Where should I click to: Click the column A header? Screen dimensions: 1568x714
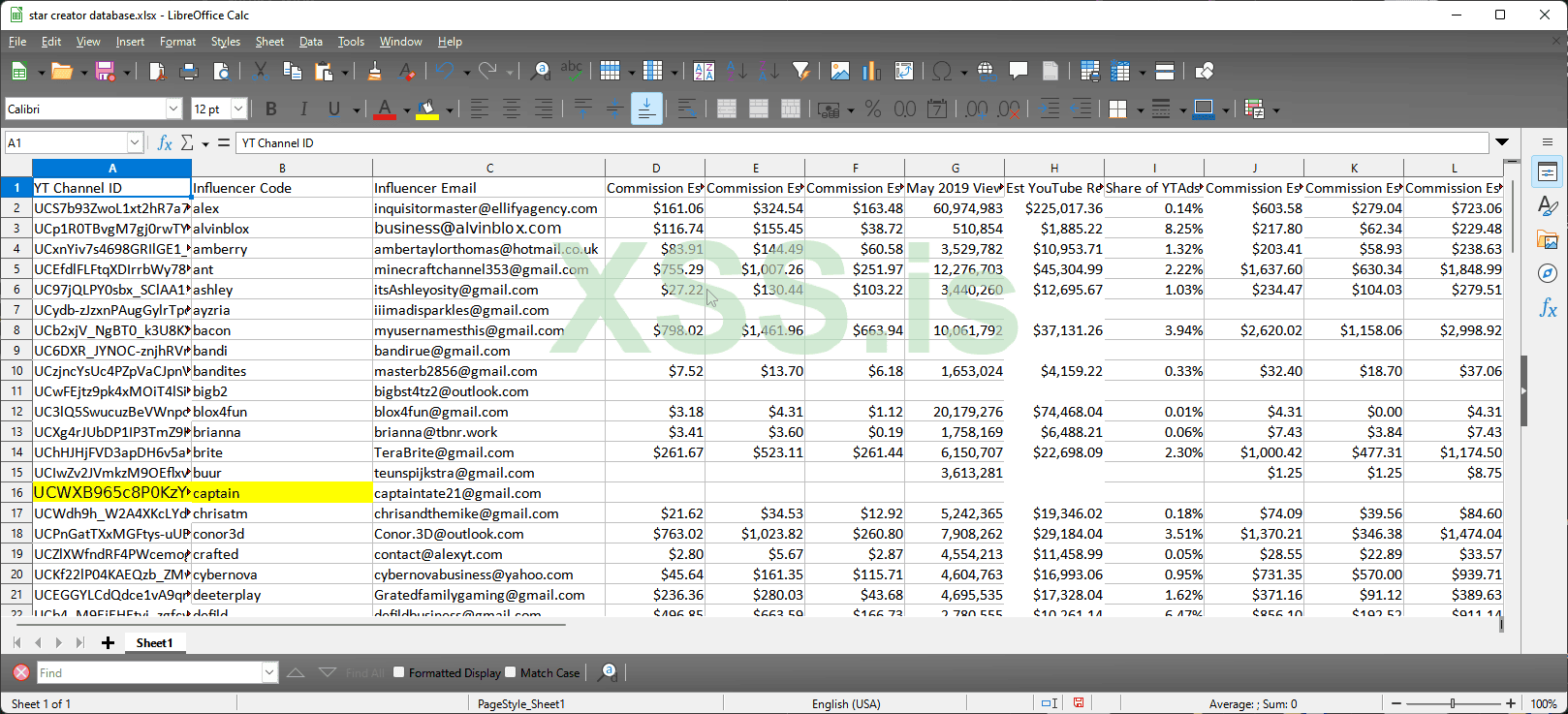pos(112,168)
